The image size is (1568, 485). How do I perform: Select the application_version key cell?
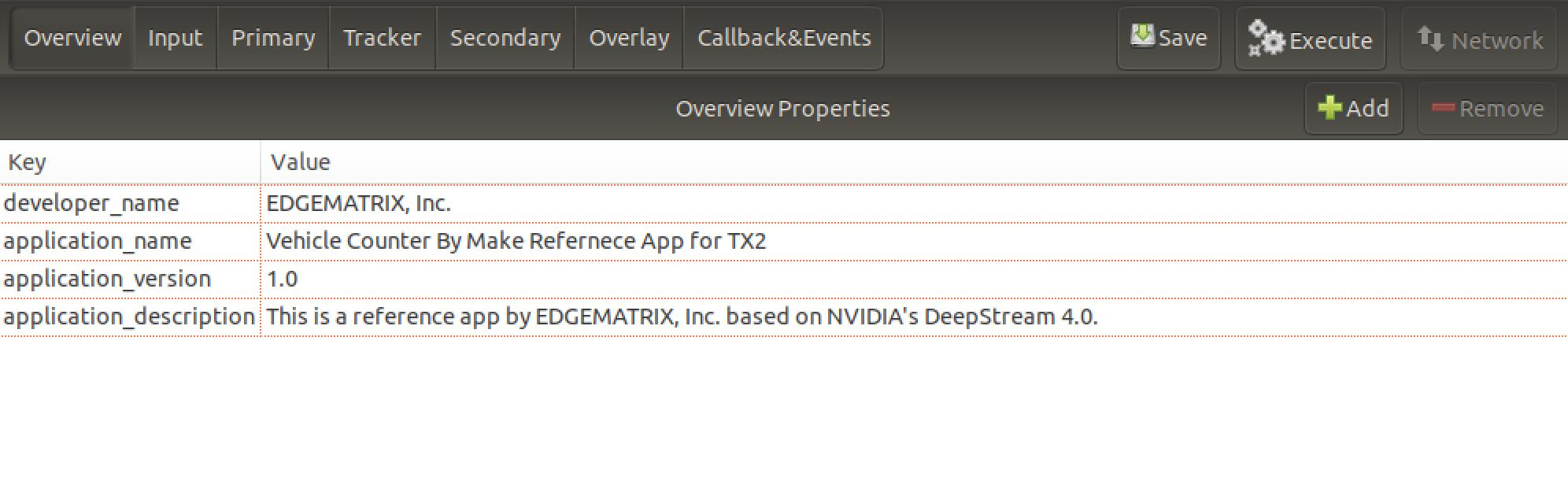click(130, 280)
